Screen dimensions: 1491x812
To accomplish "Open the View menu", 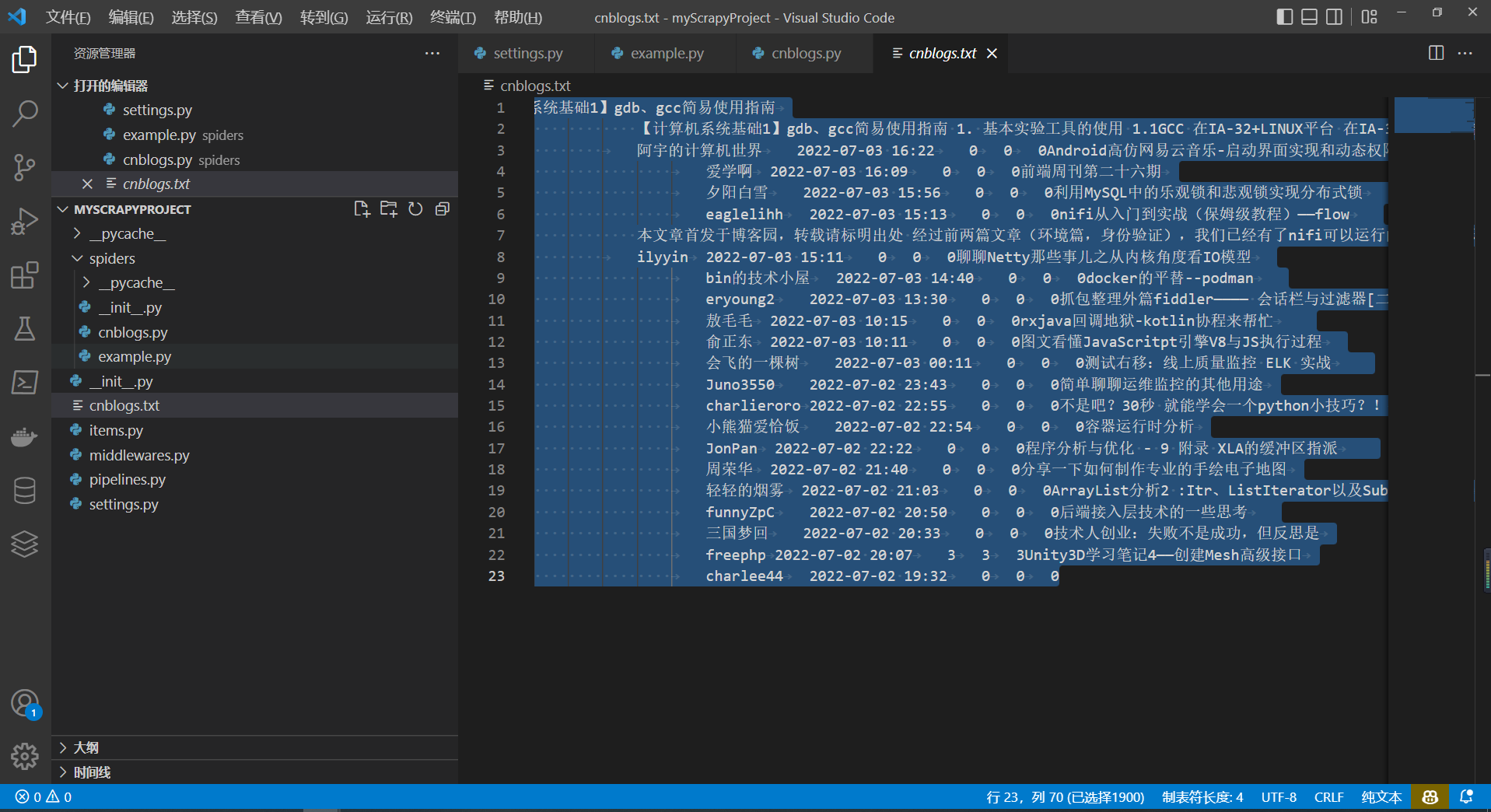I will point(258,17).
